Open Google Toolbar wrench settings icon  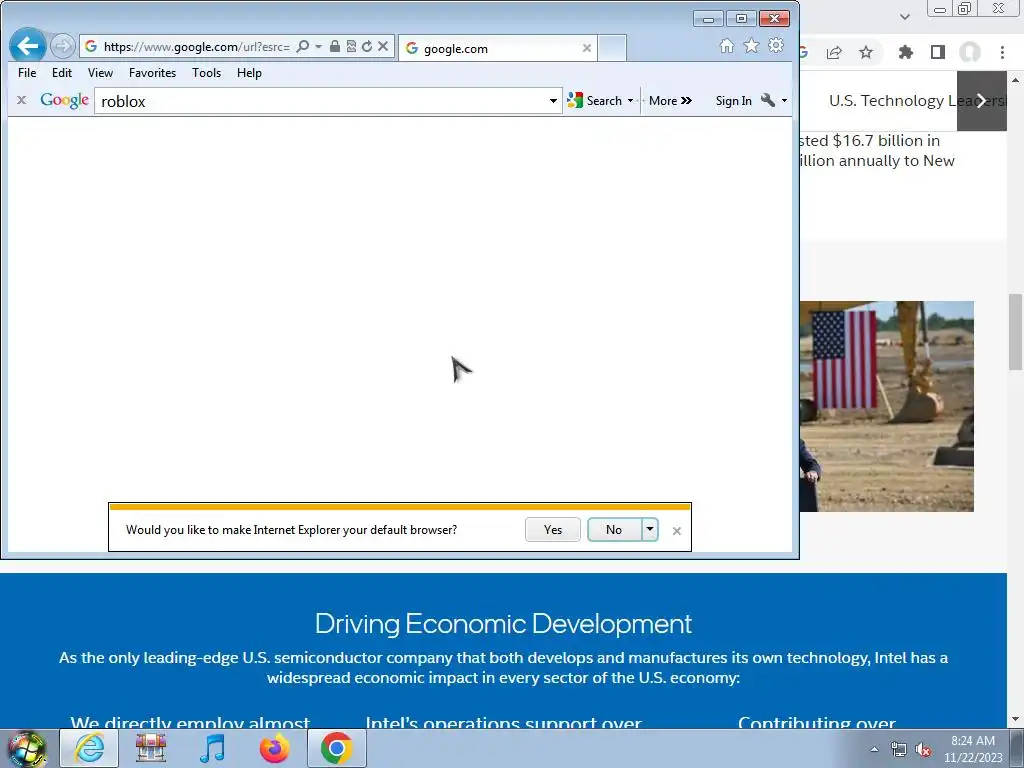[x=768, y=100]
